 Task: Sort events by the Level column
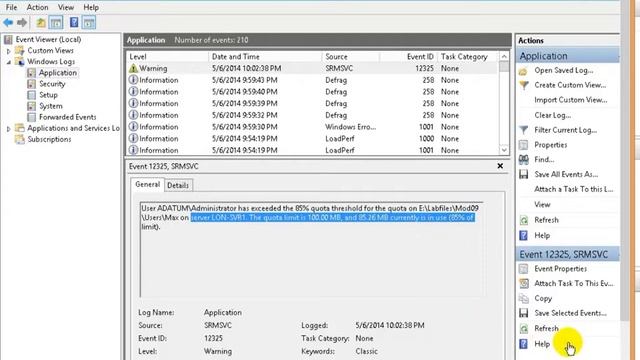click(x=167, y=57)
